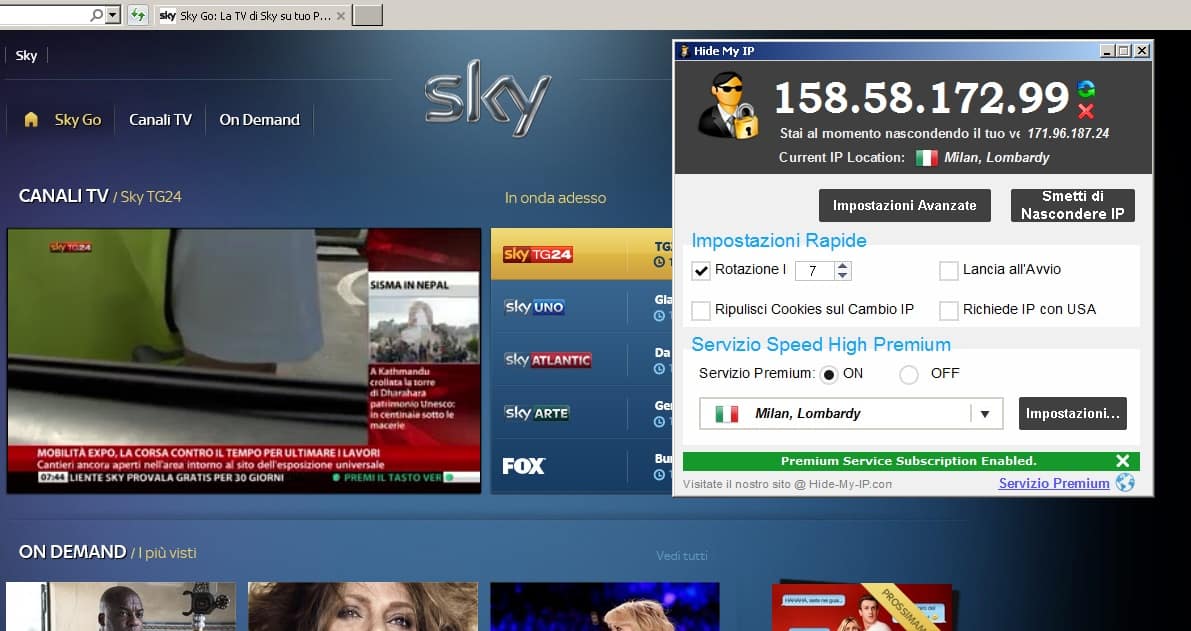Click the Milan, Lombardy location text in header

tap(997, 158)
